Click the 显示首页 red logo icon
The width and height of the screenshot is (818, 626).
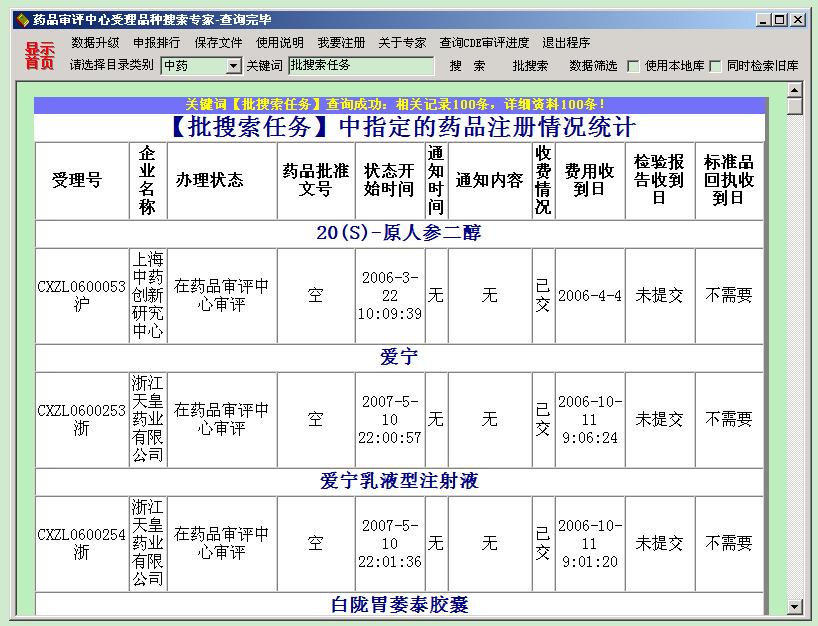pos(40,56)
